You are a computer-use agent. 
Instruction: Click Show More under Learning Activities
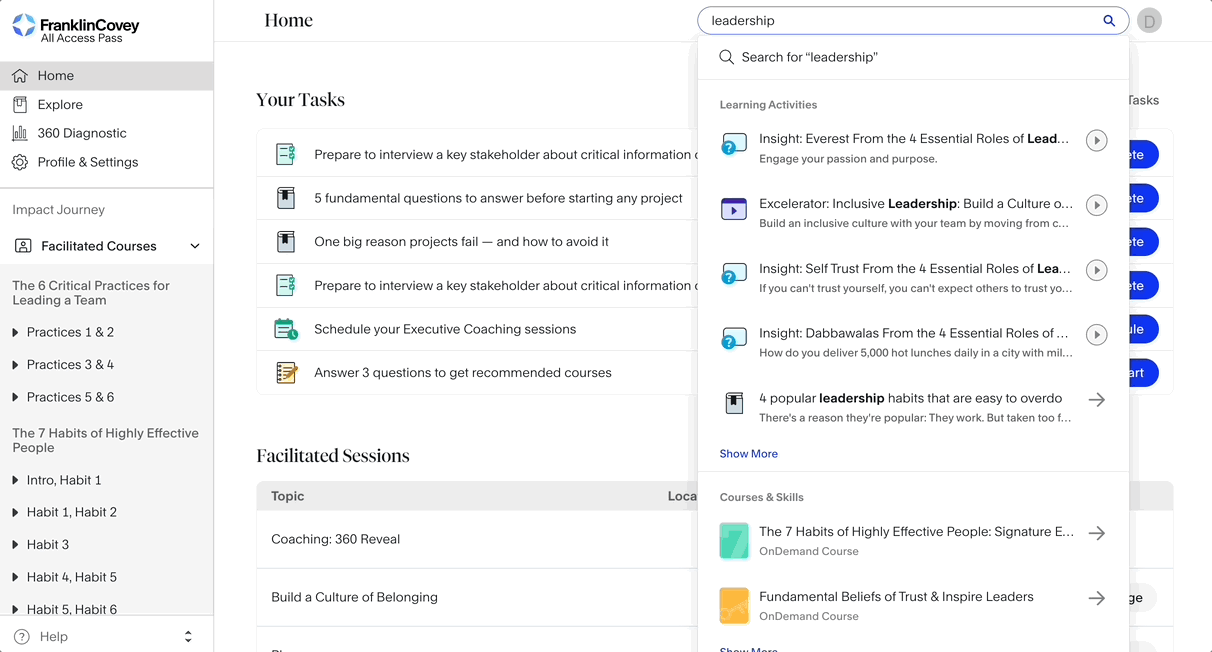pos(748,454)
